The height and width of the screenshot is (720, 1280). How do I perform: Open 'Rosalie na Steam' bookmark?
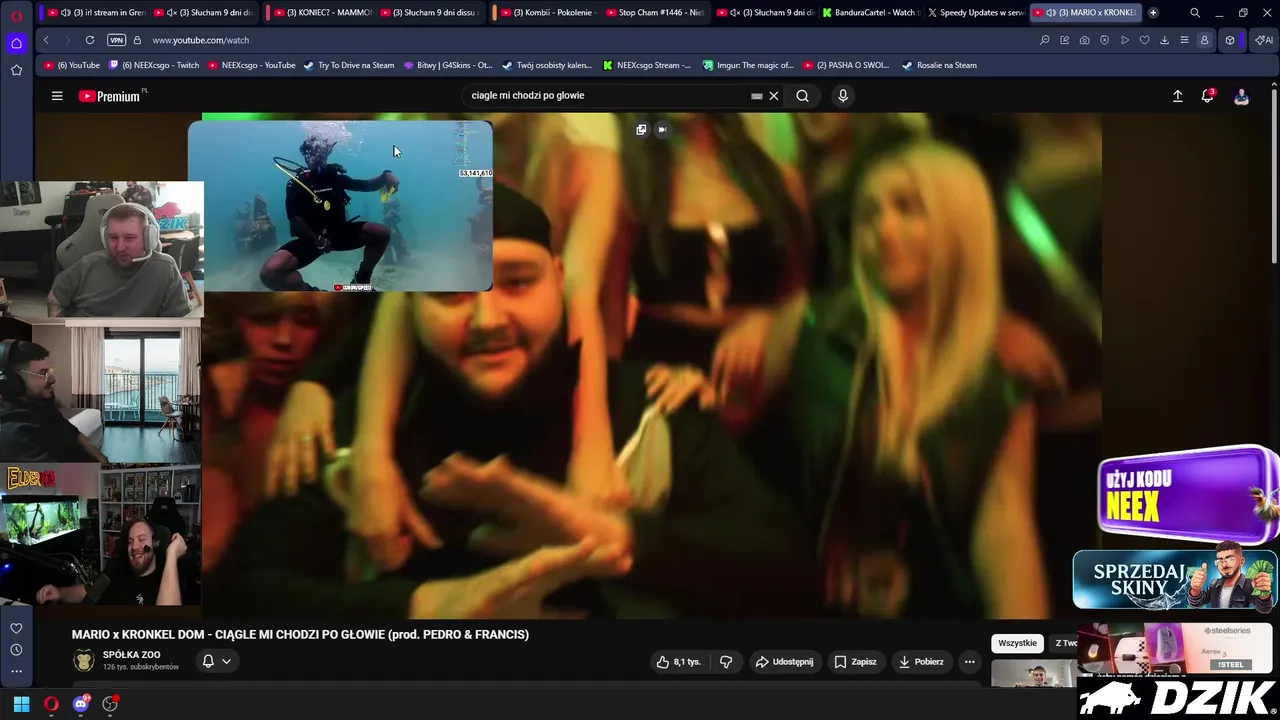(940, 65)
